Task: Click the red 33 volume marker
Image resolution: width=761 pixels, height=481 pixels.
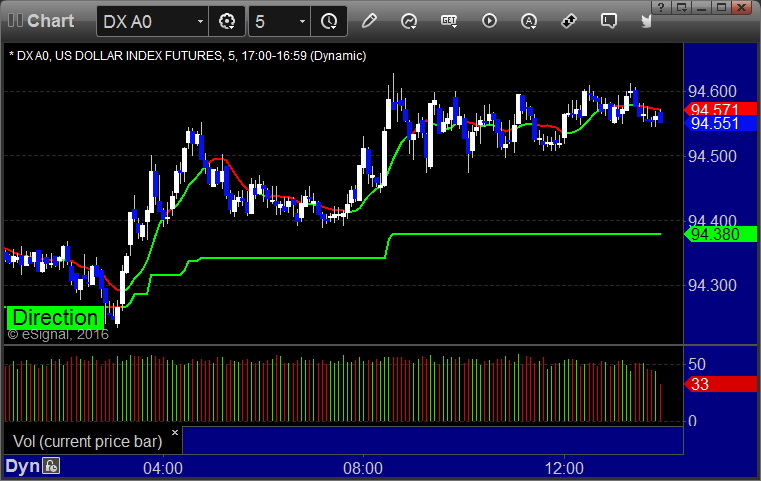Action: (x=720, y=384)
